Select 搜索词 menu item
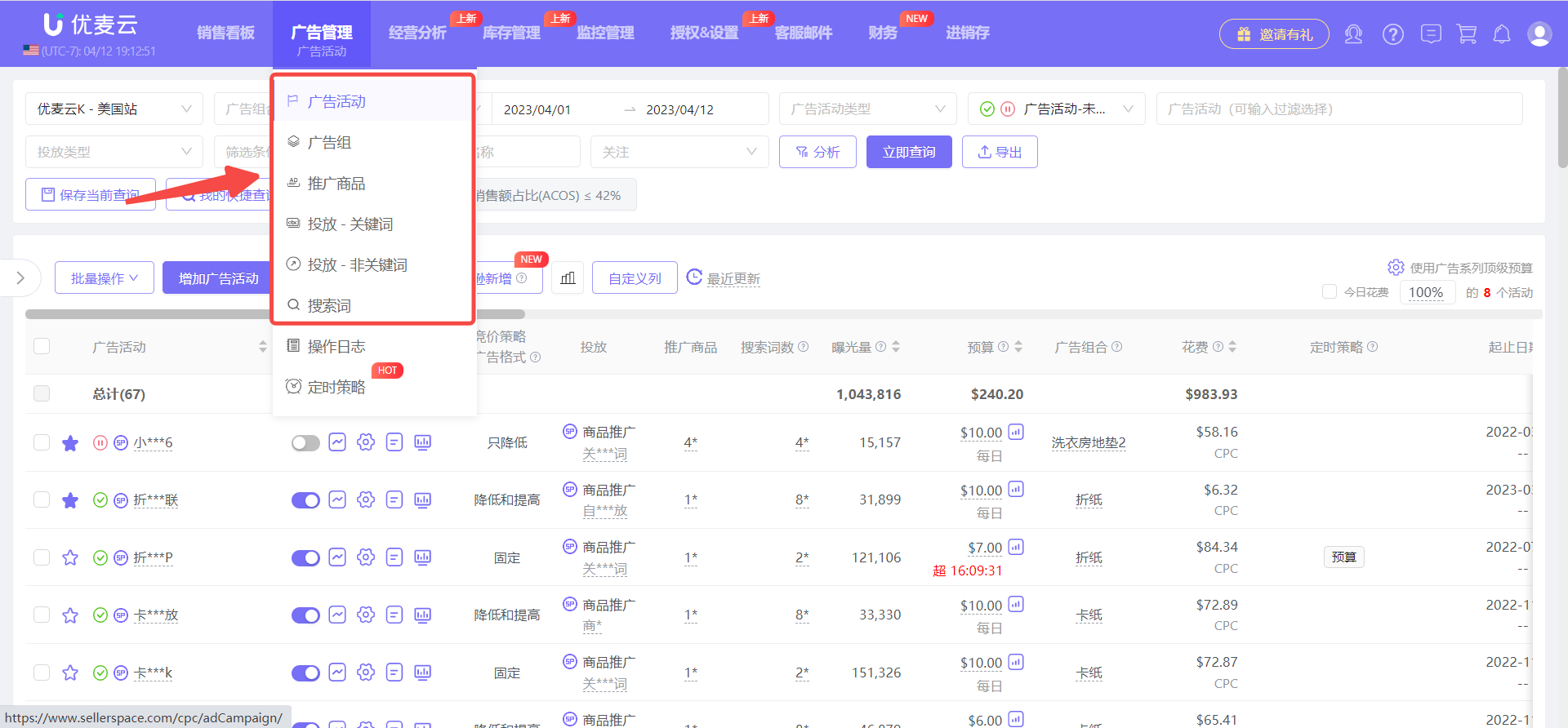Screen dimensions: 1568x728 point(374,305)
